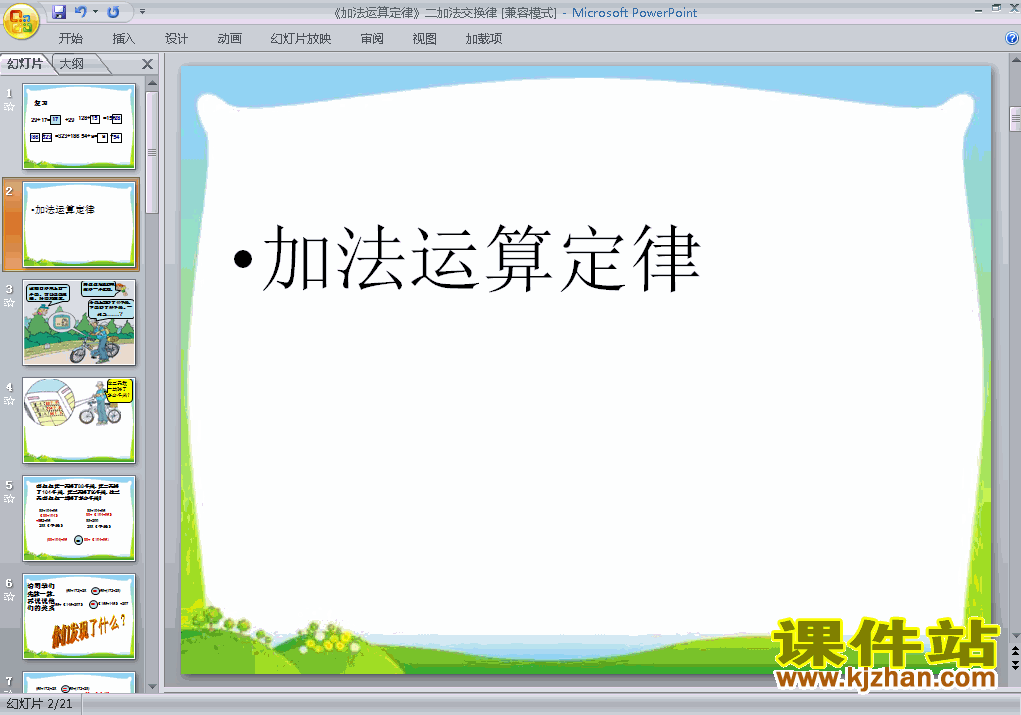This screenshot has height=715, width=1021.
Task: Go to previous slide with double-up arrow
Action: (1015, 651)
